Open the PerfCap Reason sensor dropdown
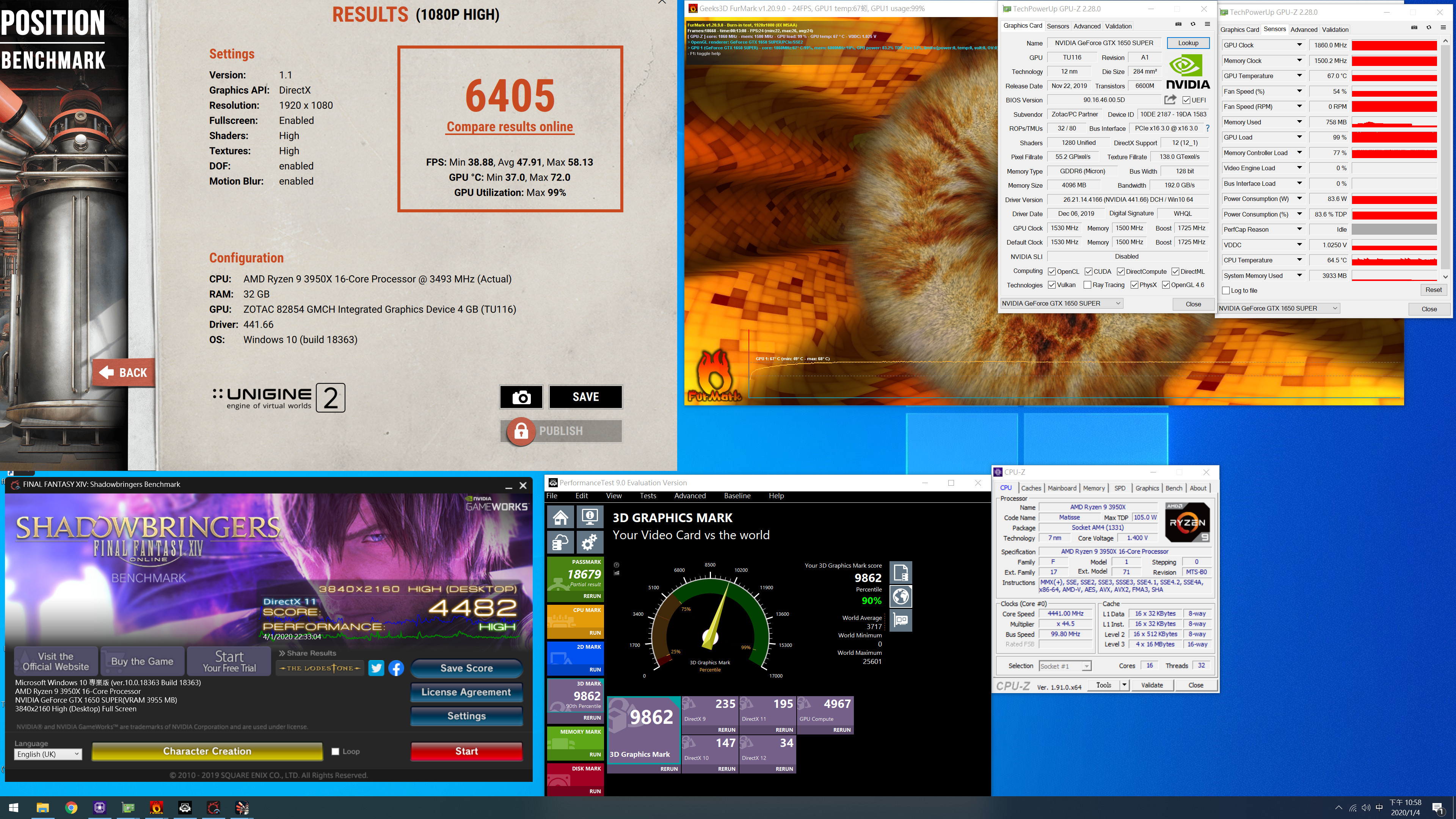This screenshot has height=819, width=1456. pos(1299,229)
